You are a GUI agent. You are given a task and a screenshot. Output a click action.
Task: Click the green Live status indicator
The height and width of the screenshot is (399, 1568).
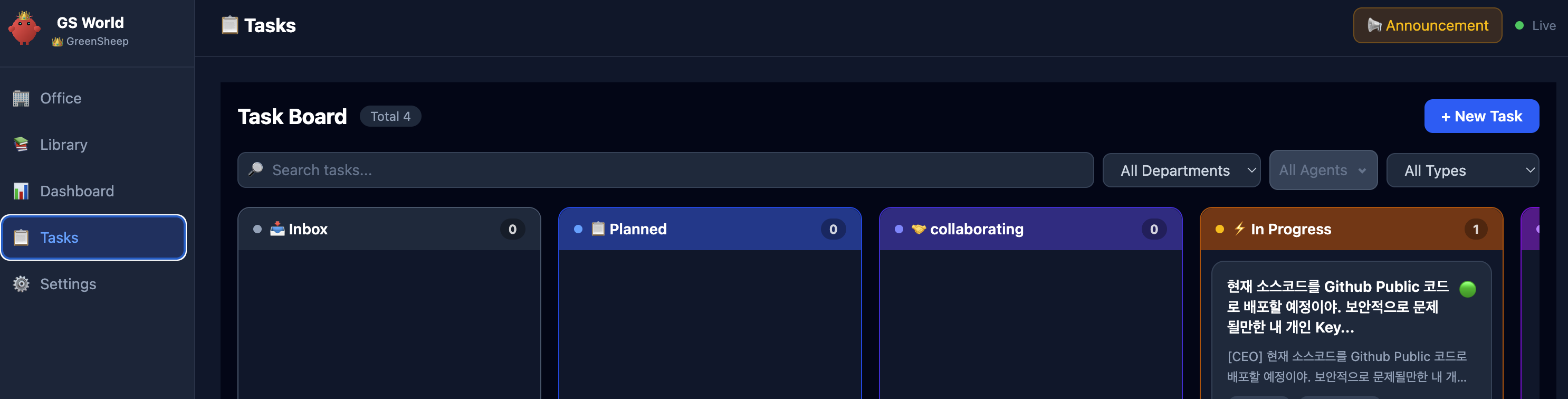(1519, 25)
